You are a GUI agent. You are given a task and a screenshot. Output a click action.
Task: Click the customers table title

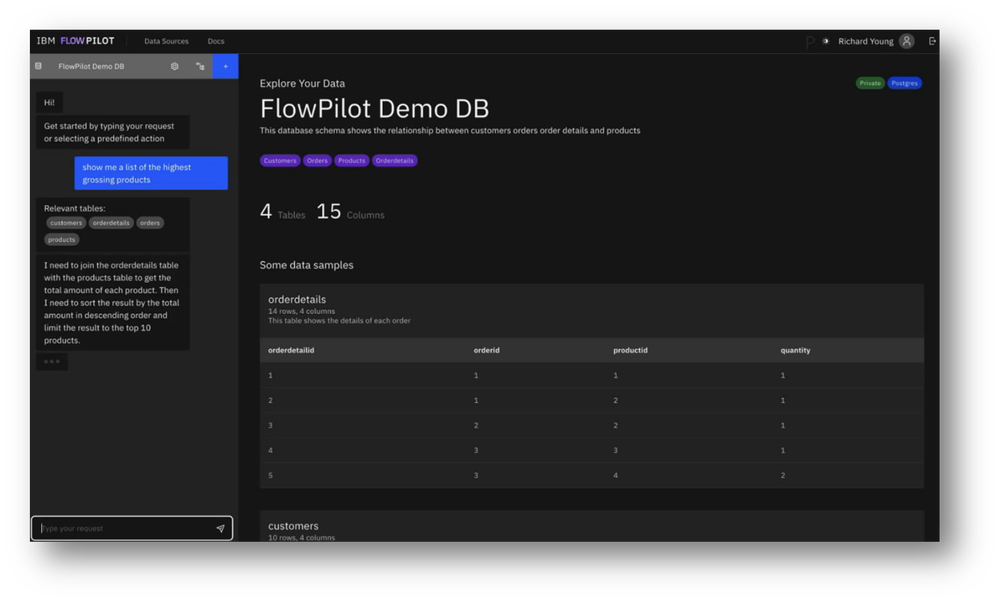pyautogui.click(x=293, y=526)
